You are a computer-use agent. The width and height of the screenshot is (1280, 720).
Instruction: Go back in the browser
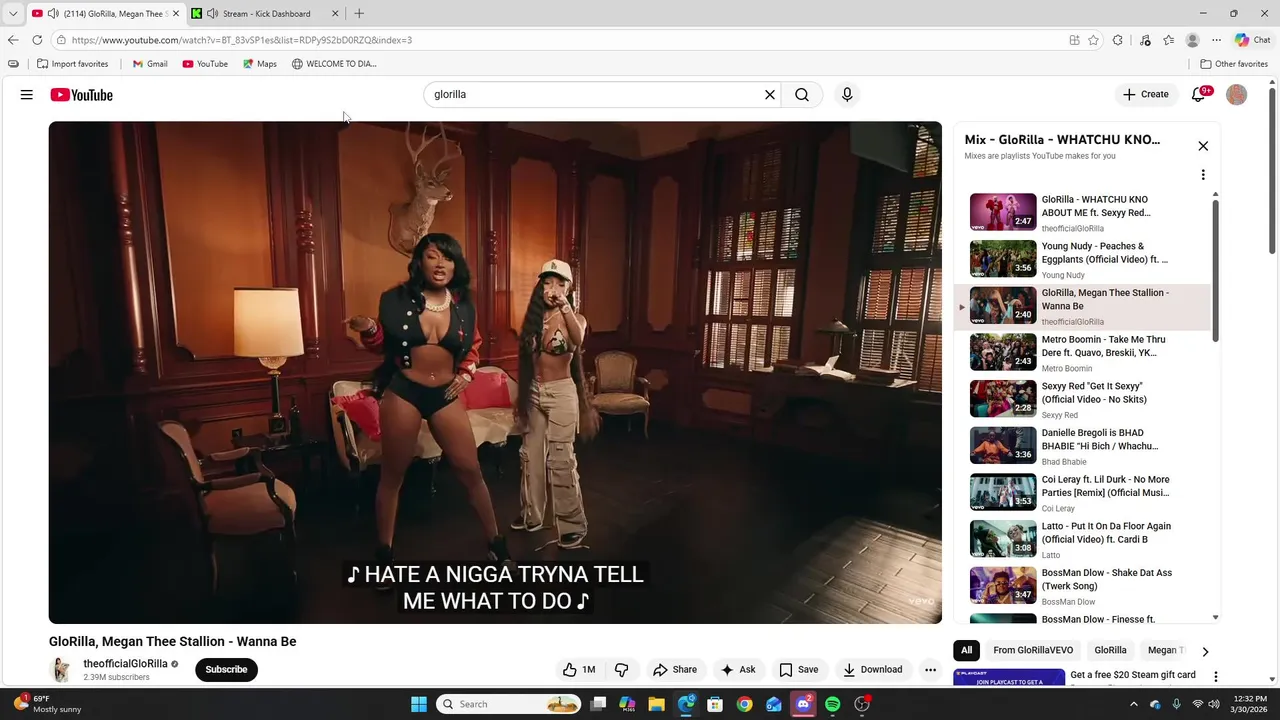click(13, 40)
